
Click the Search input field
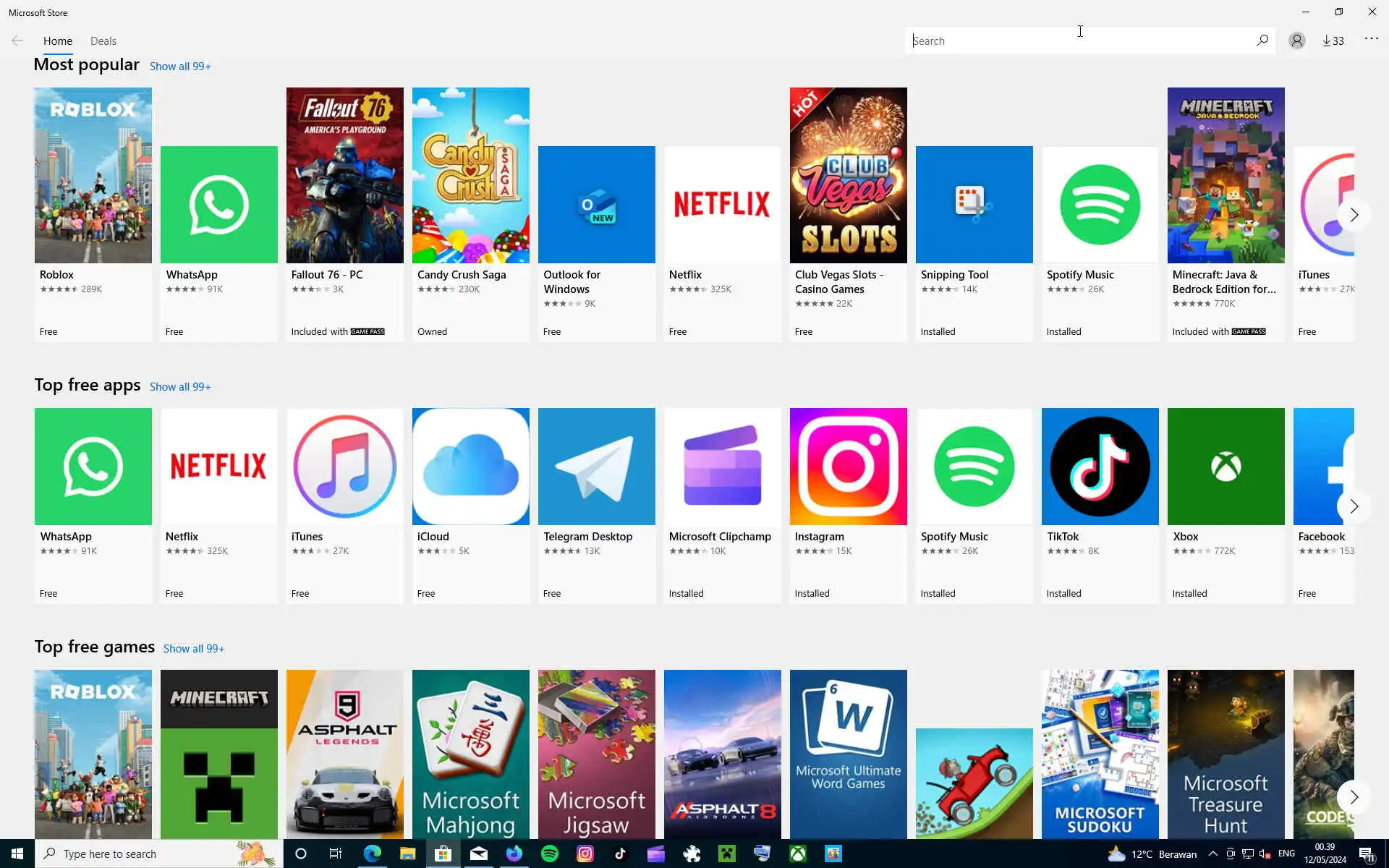[1078, 41]
